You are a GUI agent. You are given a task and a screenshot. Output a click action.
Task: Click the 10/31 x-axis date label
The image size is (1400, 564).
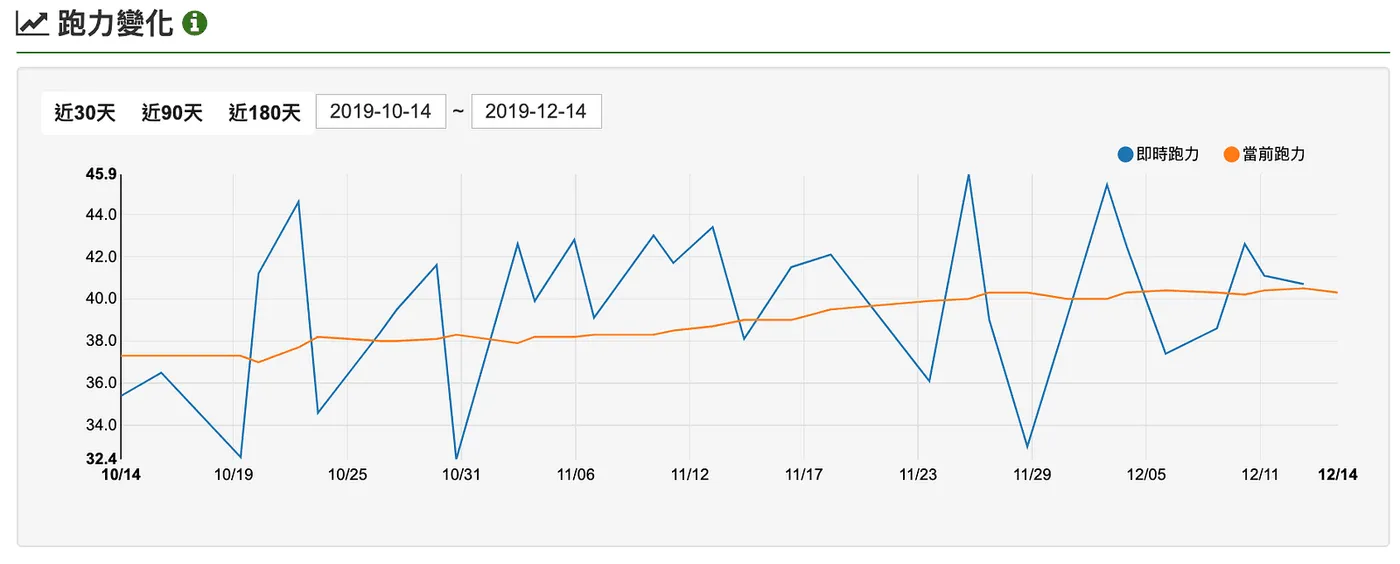(461, 475)
